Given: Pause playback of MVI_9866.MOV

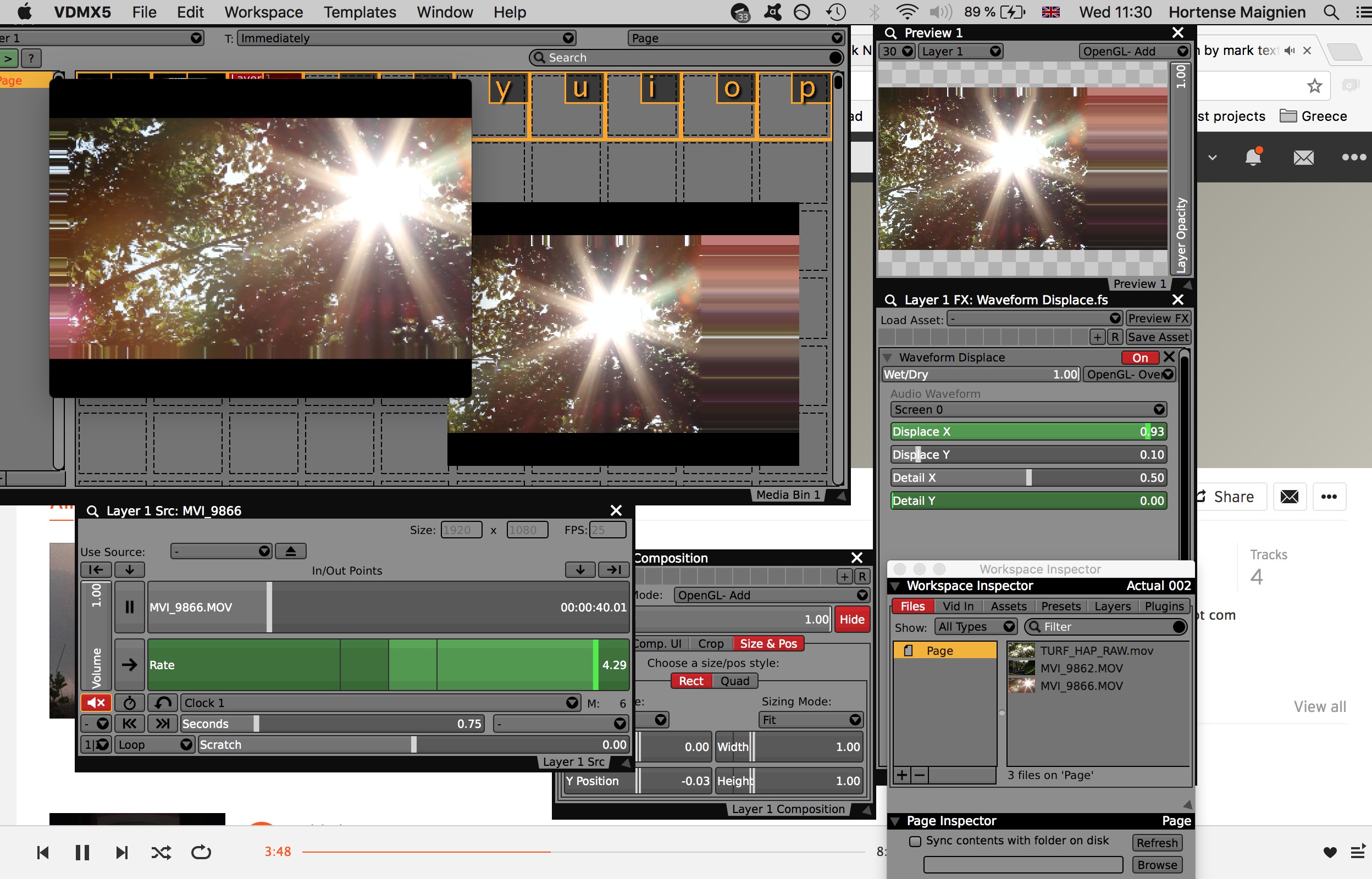Looking at the screenshot, I should [130, 607].
